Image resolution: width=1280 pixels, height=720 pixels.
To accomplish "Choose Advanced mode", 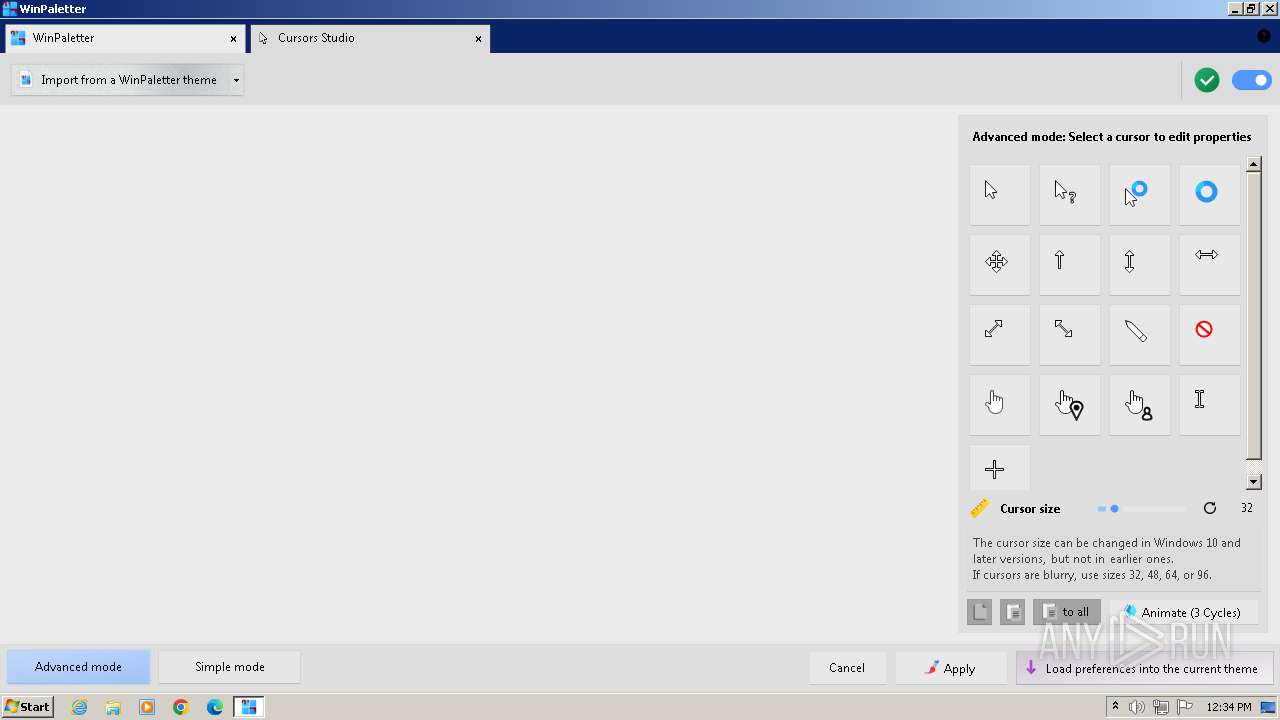I will click(78, 667).
